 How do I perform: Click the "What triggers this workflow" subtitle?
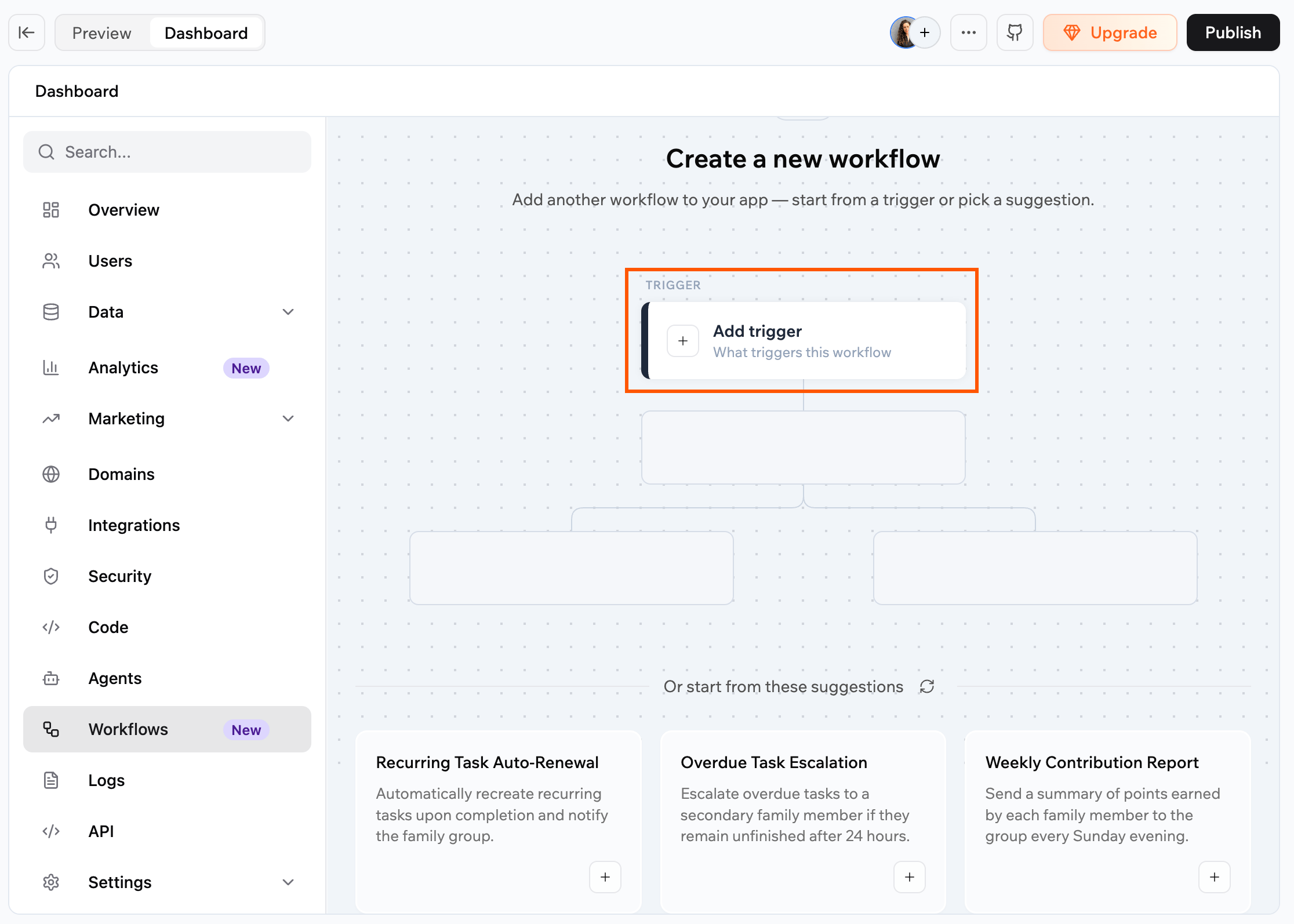pos(802,352)
